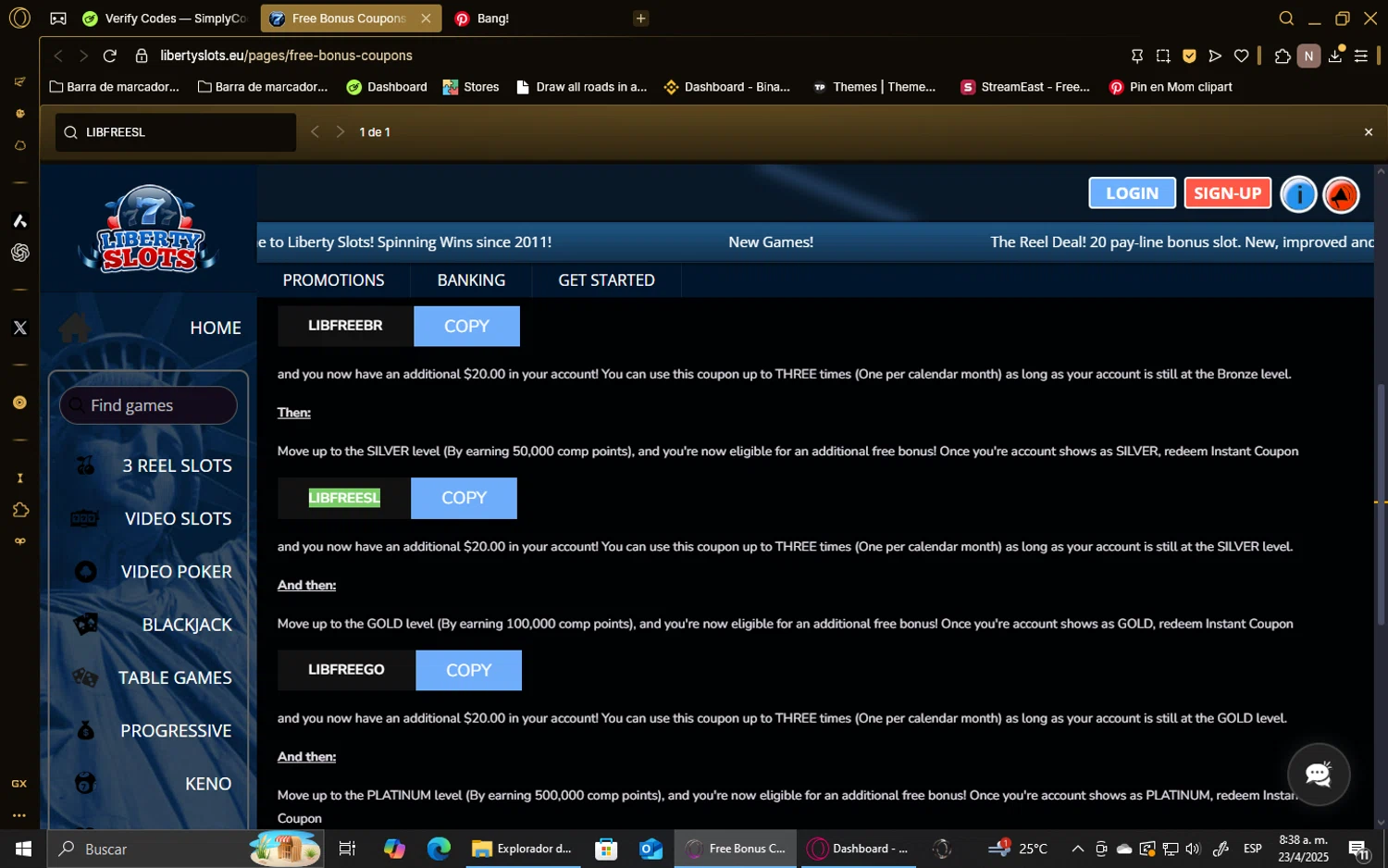Go to previous find result arrow
Image resolution: width=1388 pixels, height=868 pixels.
(x=315, y=132)
